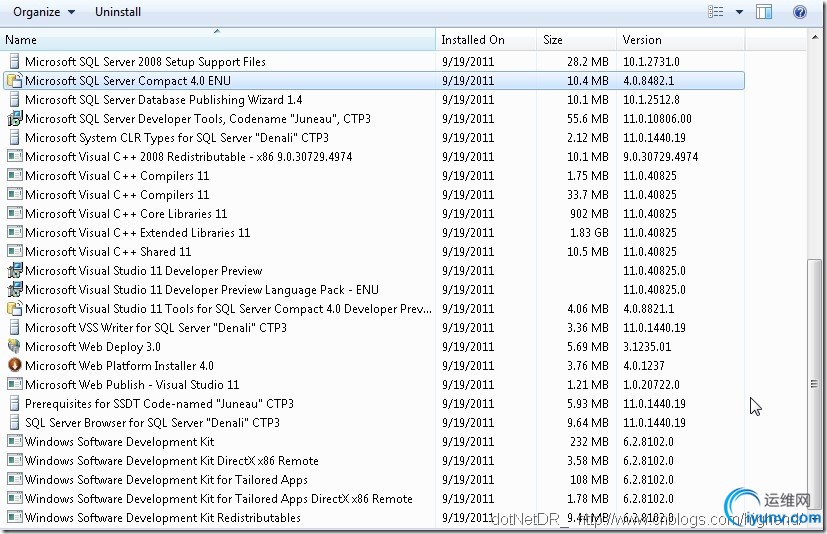The height and width of the screenshot is (534, 827).
Task: Select the Tools for SQL Server Compact icon
Action: (15, 308)
